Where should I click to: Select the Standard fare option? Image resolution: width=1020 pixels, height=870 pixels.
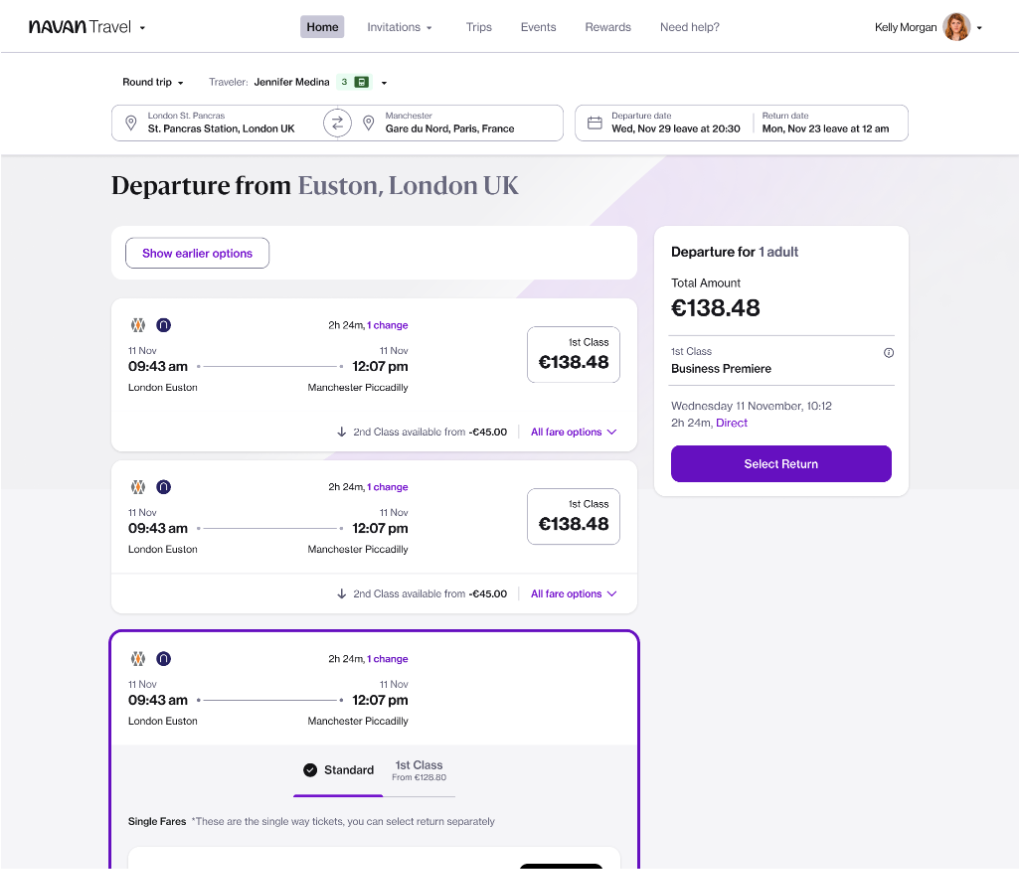click(338, 770)
